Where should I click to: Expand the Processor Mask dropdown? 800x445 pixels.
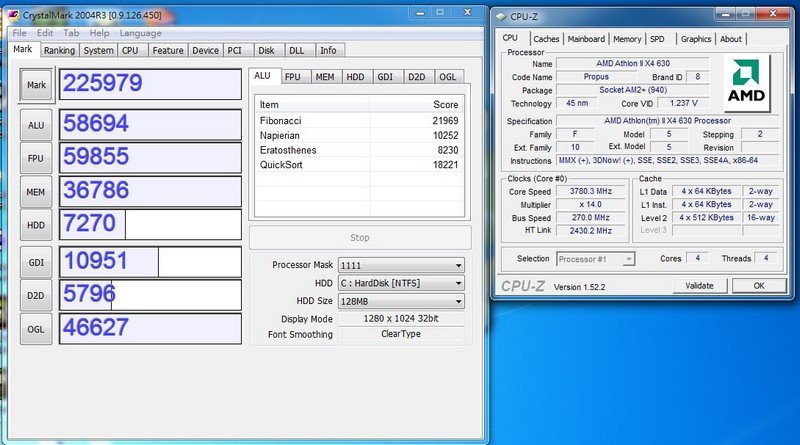(x=458, y=265)
